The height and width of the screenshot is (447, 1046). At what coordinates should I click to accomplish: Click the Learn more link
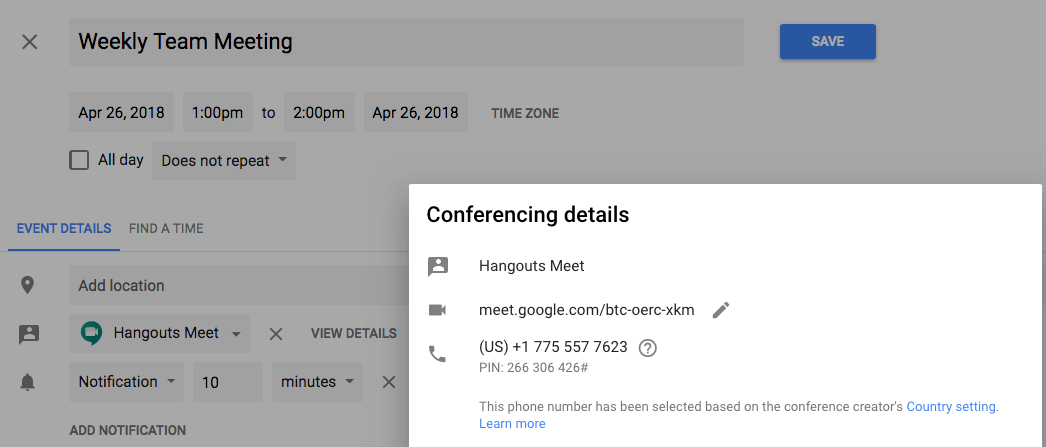pyautogui.click(x=512, y=424)
